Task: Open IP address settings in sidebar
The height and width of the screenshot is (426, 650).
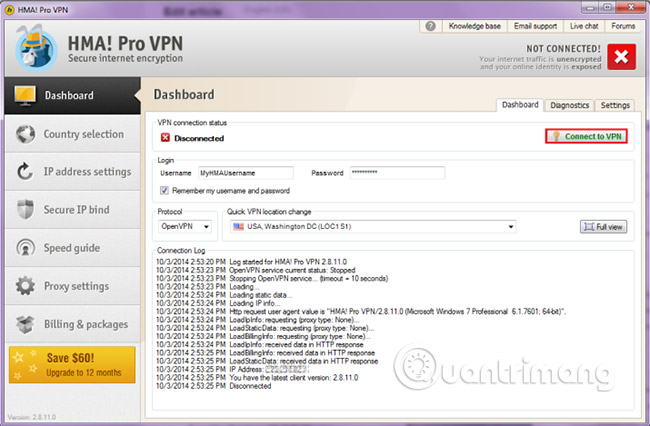Action: [x=73, y=172]
